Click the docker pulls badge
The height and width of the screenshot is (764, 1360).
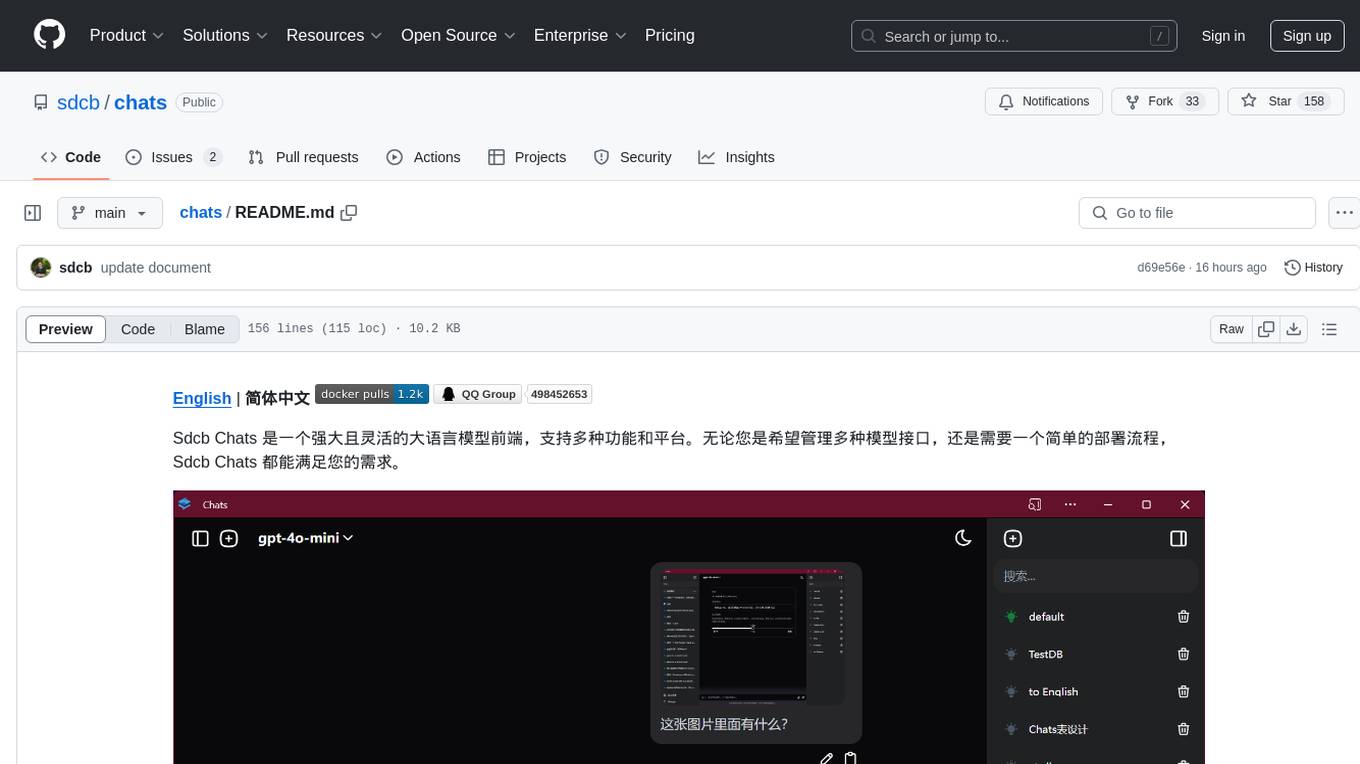tap(372, 394)
